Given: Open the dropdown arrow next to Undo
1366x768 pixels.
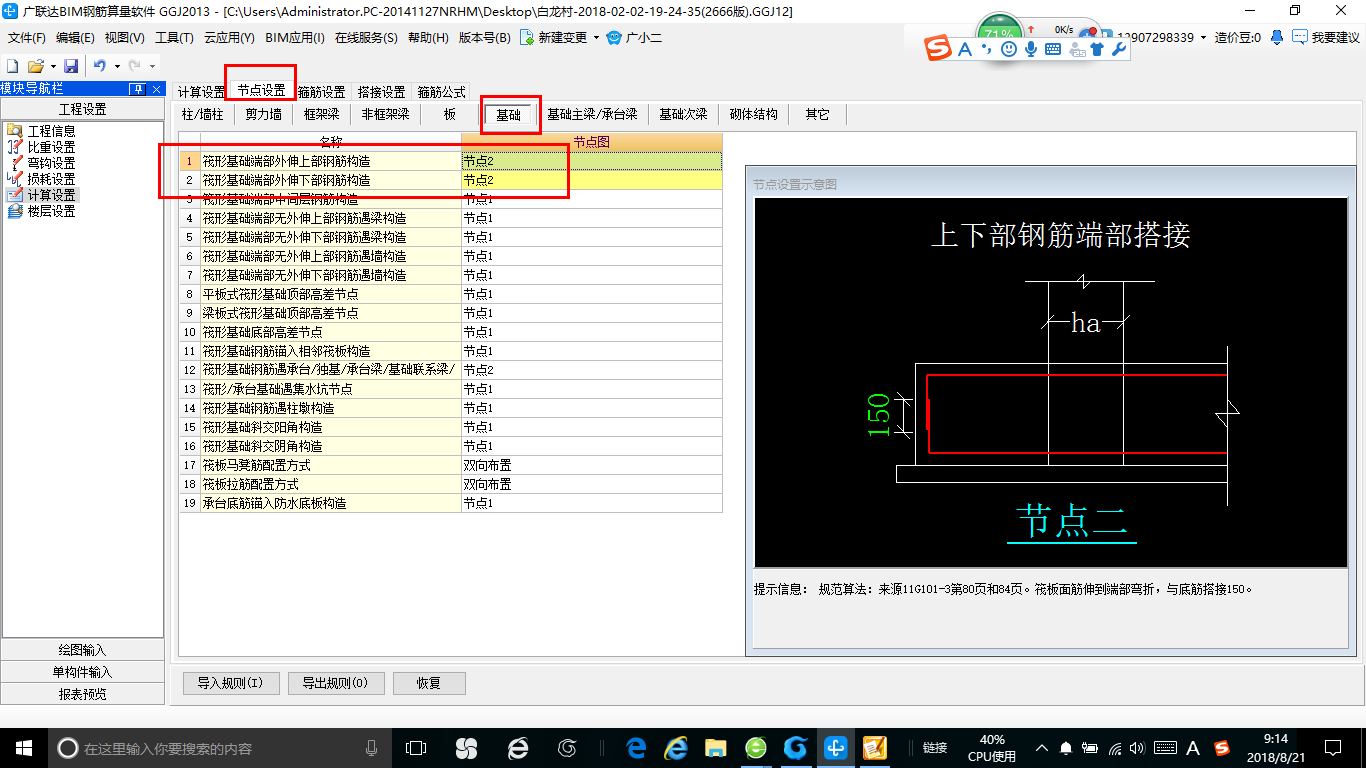Looking at the screenshot, I should (x=116, y=66).
